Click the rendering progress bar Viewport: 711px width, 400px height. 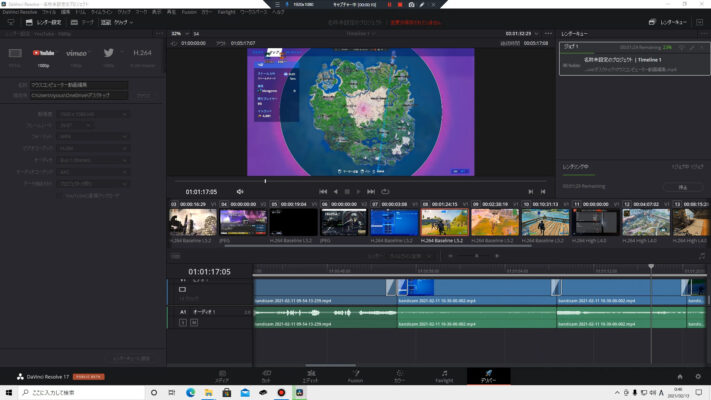(x=579, y=175)
